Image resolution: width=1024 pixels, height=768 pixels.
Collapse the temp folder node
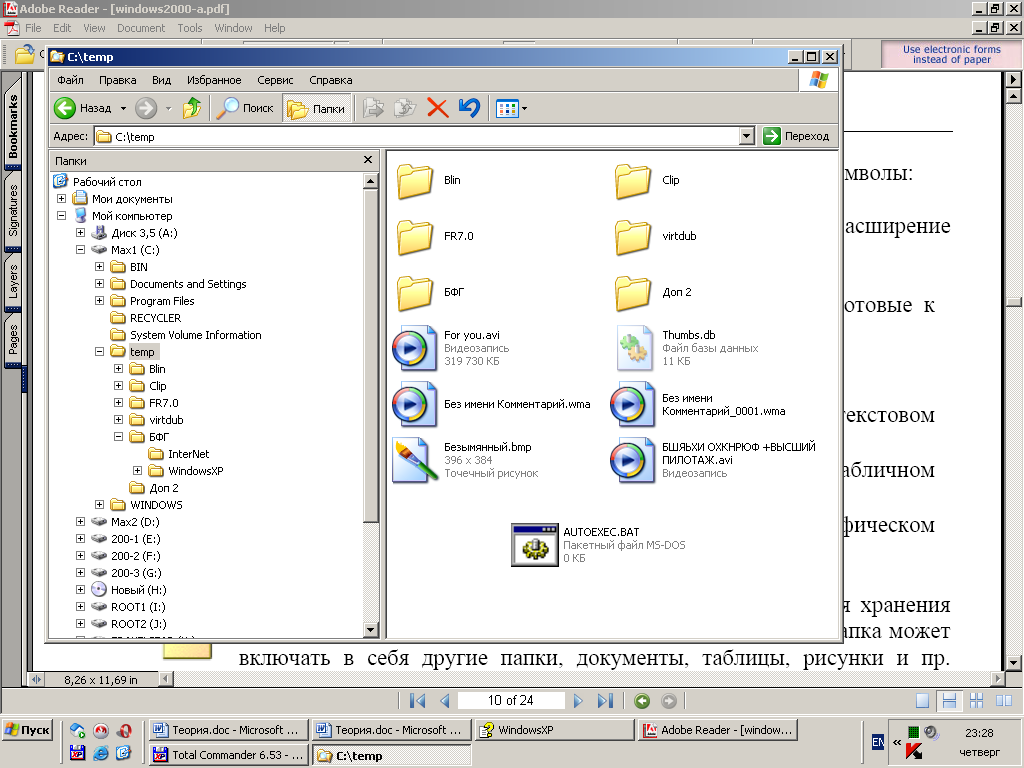99,351
